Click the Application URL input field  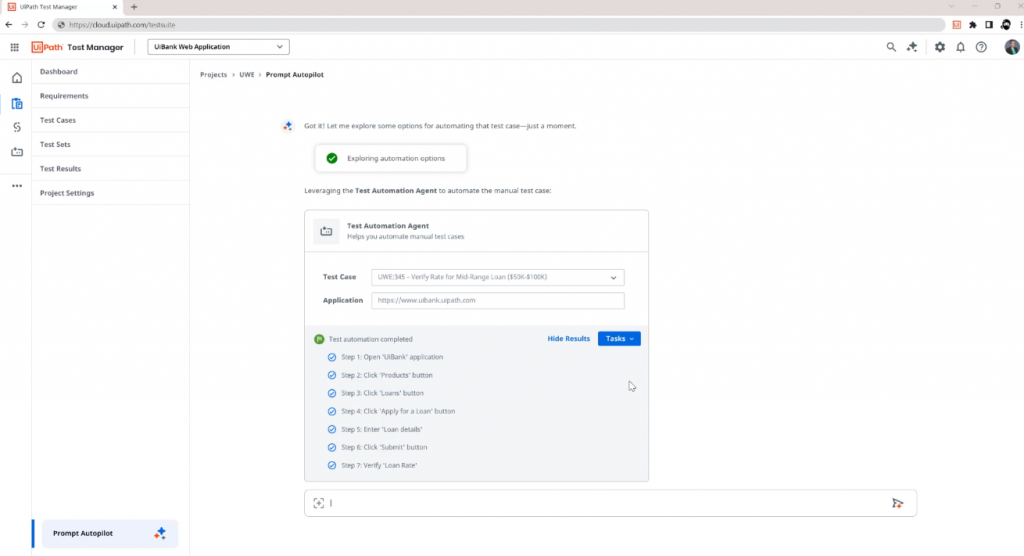tap(497, 300)
